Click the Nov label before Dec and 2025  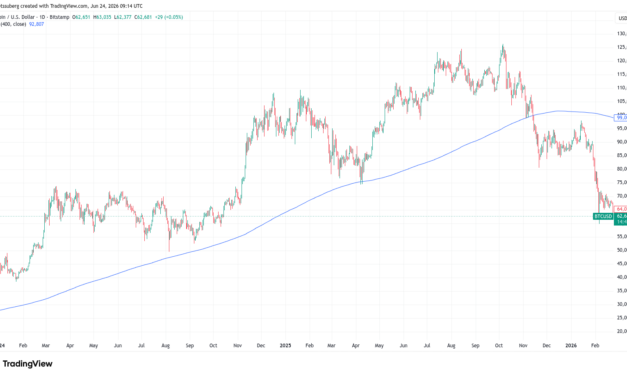click(x=238, y=345)
